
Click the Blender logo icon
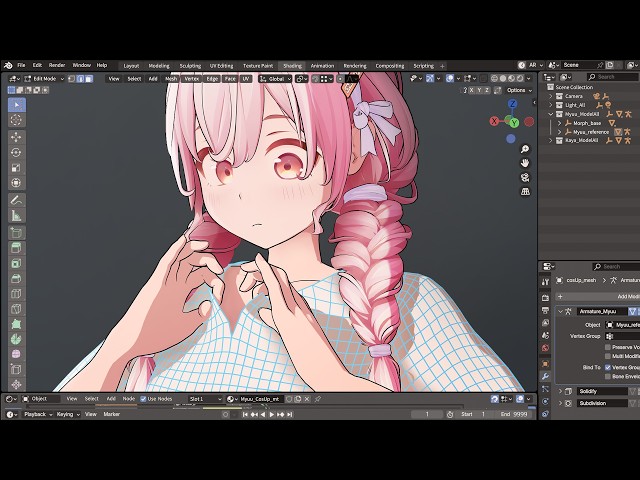coord(8,65)
